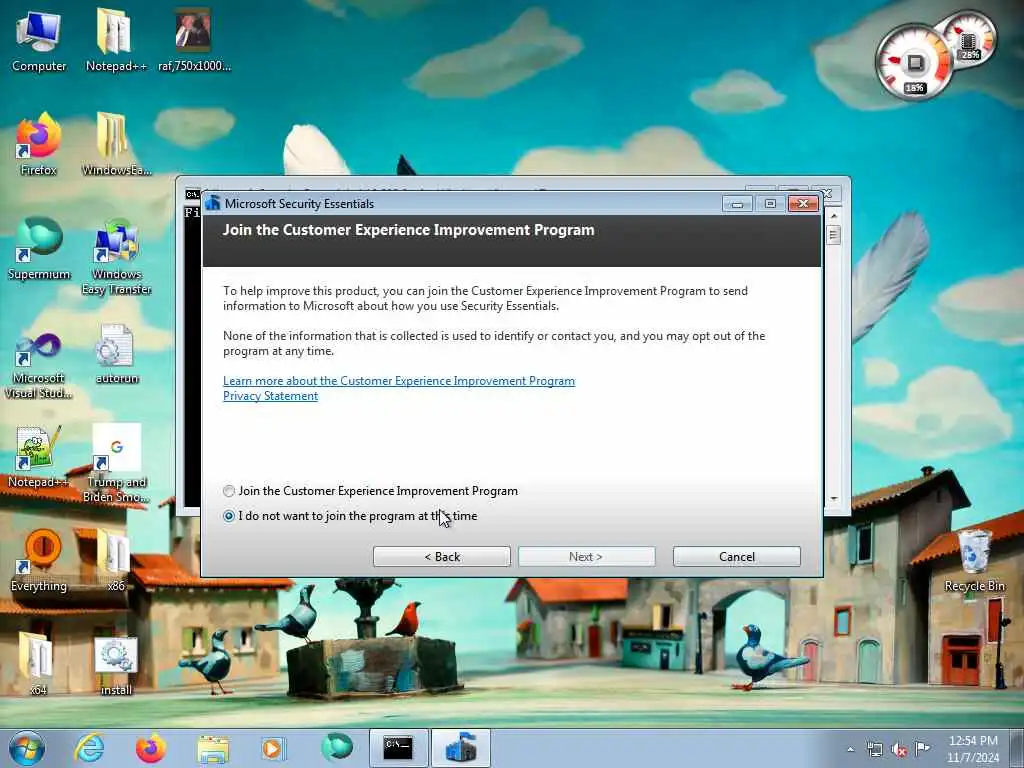Launch Supermium from the desktop shortcut

coord(39,249)
